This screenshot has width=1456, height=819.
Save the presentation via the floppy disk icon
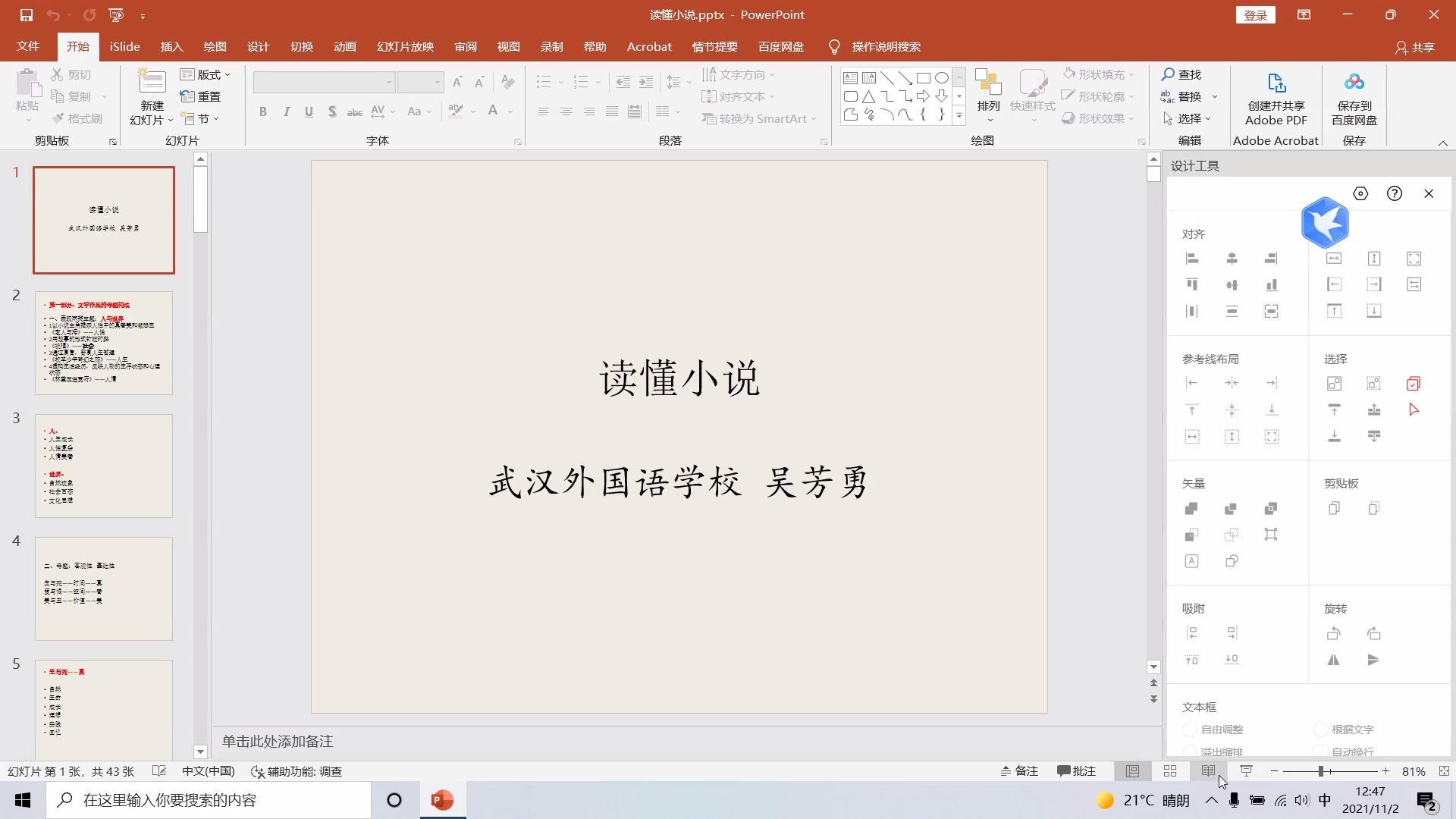(27, 14)
